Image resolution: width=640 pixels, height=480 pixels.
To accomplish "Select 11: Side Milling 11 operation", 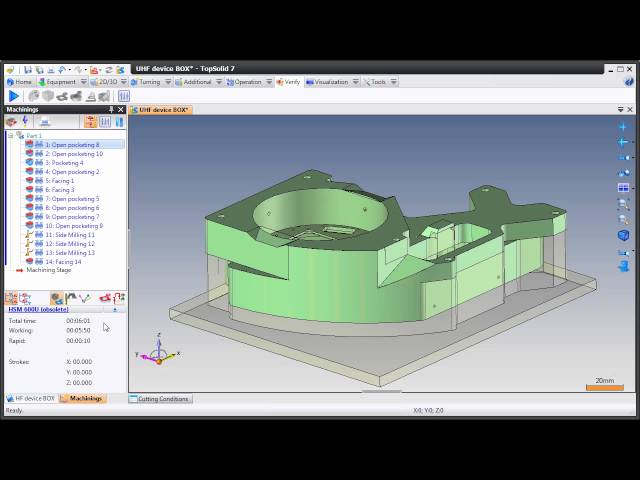I will pyautogui.click(x=69, y=235).
